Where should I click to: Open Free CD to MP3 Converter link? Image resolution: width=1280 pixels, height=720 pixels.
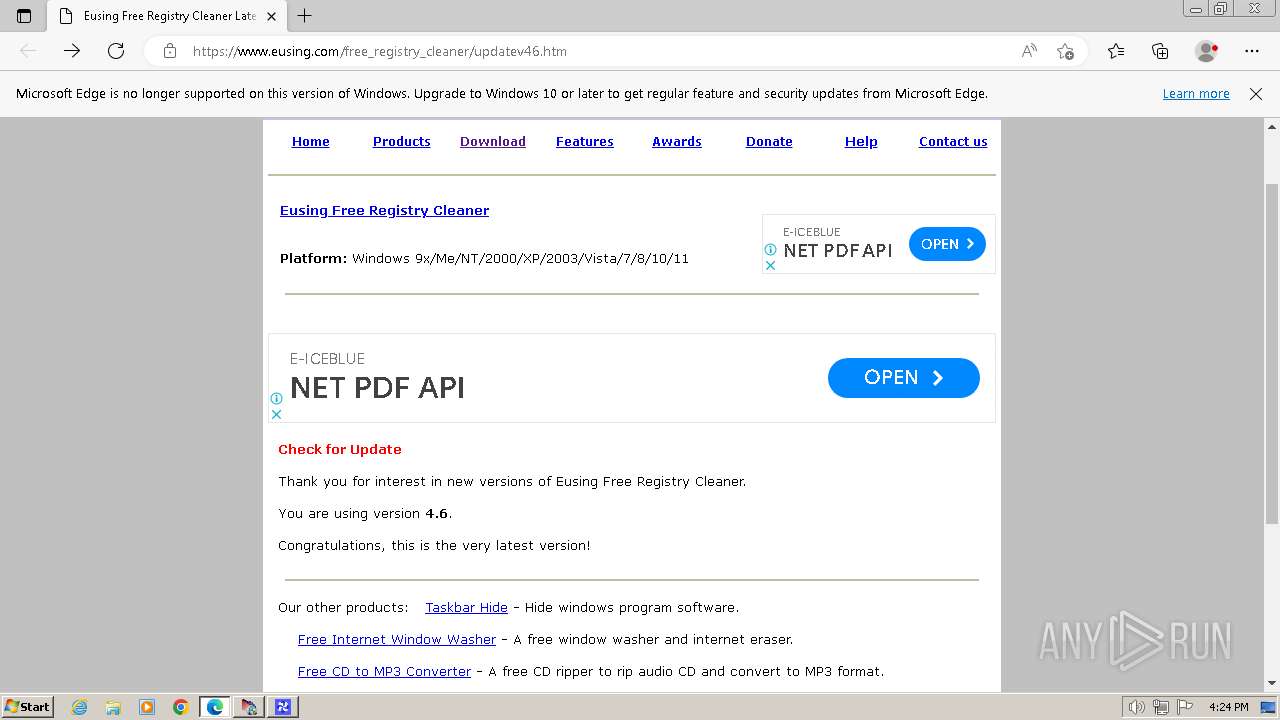pos(384,672)
